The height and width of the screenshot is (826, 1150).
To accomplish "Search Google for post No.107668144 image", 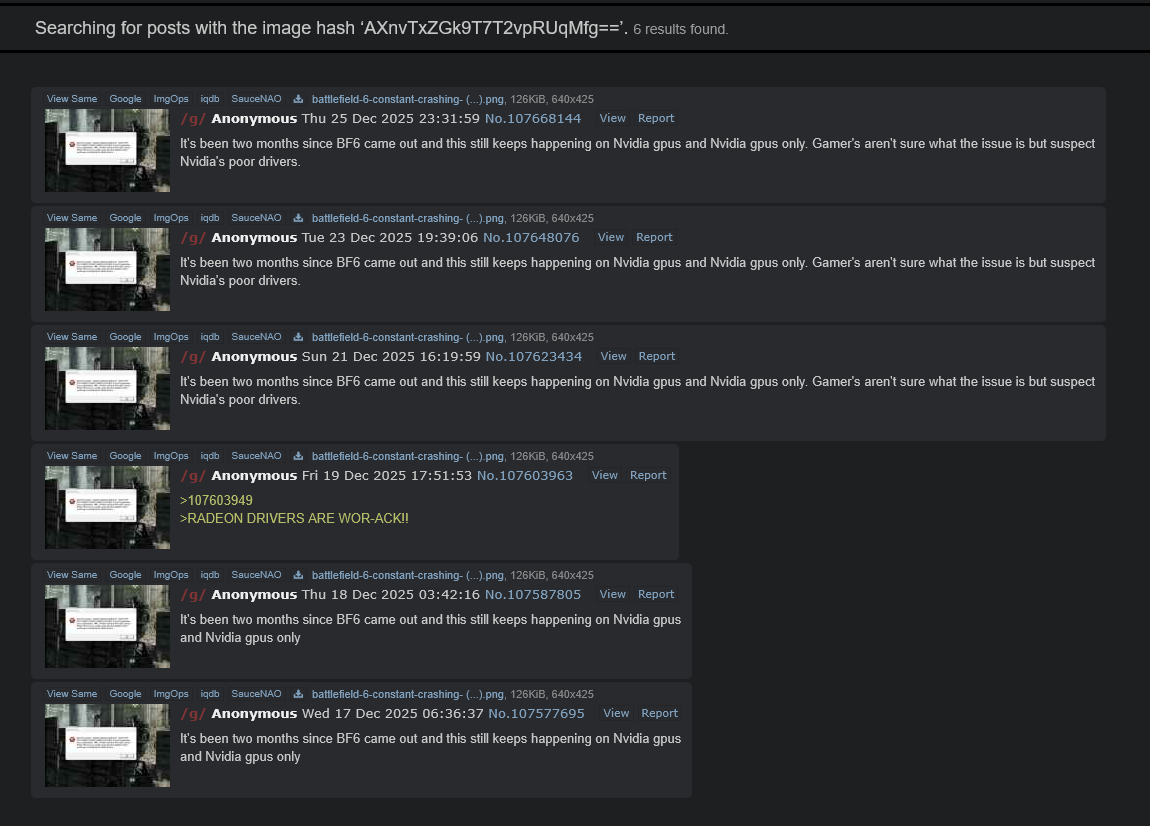I will [x=125, y=99].
